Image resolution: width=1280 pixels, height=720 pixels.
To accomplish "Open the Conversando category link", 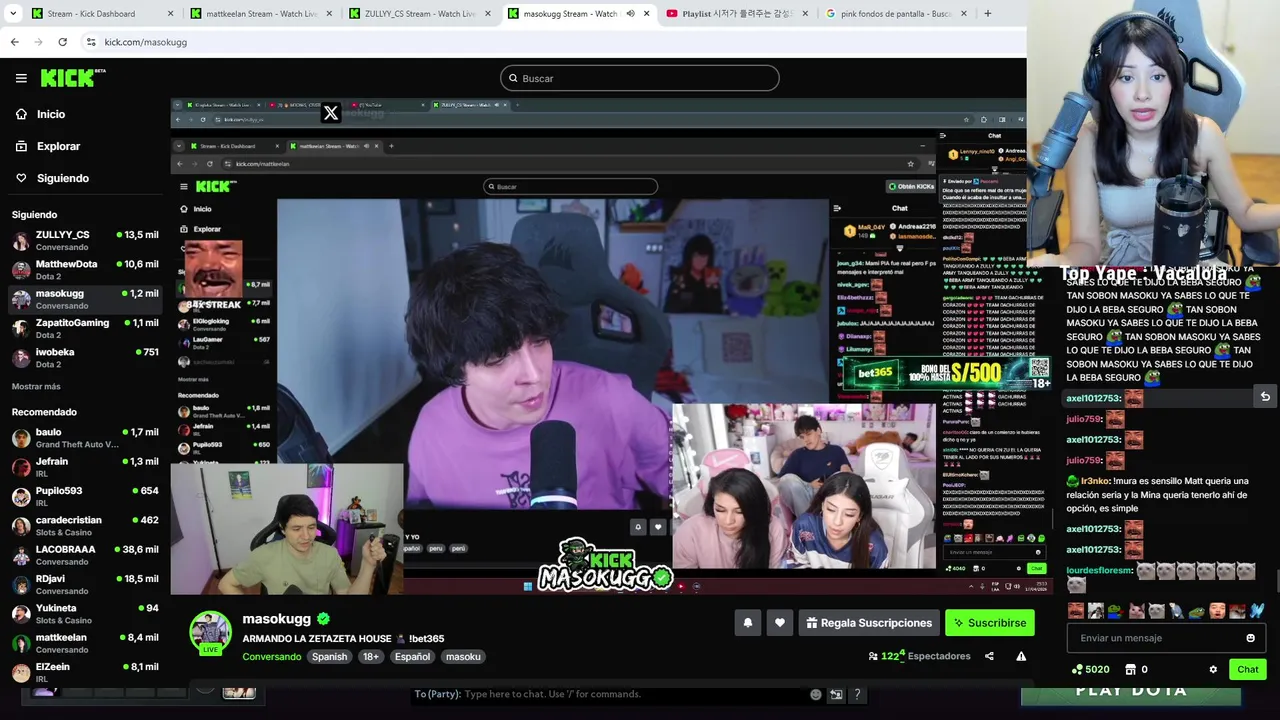I will tap(272, 657).
